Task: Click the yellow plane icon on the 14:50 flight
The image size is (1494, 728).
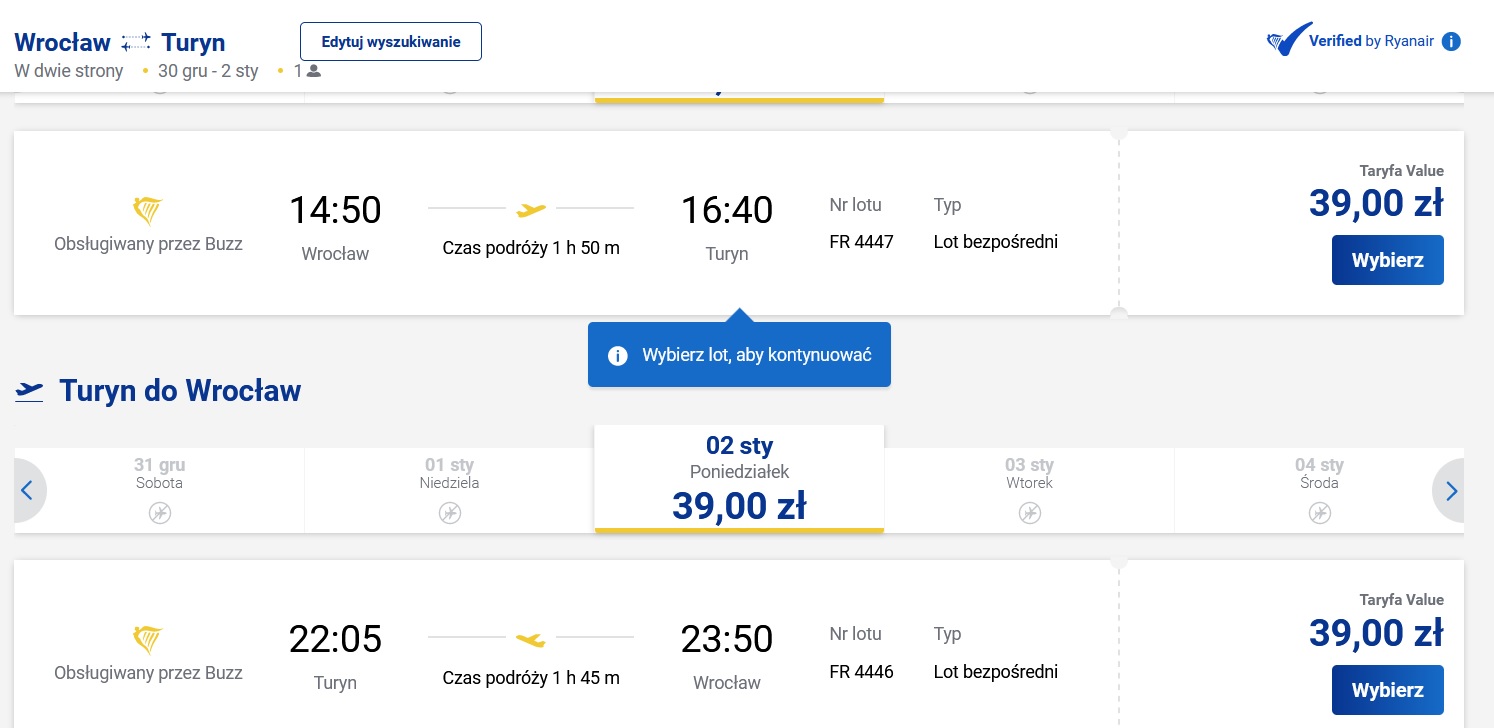Action: coord(531,209)
